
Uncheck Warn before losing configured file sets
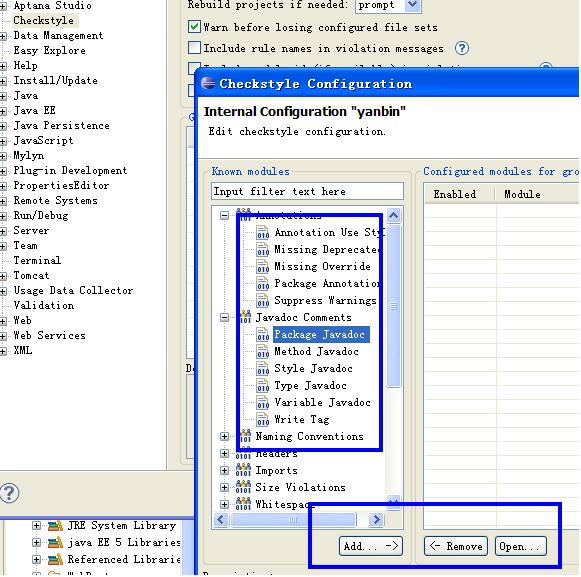click(195, 27)
